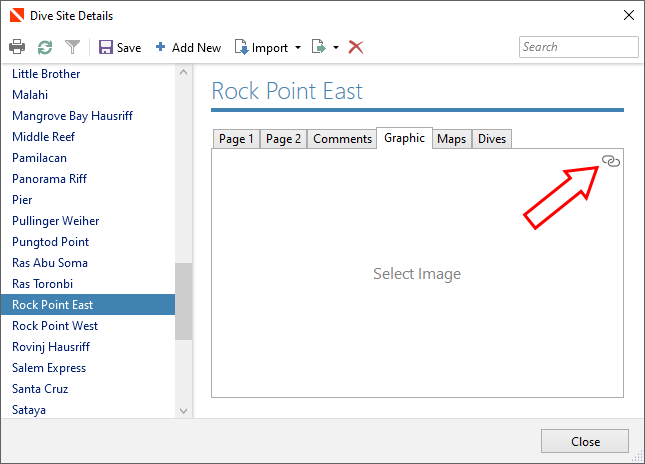Click the Select Image placeholder area
This screenshot has width=645, height=464.
coord(417,274)
